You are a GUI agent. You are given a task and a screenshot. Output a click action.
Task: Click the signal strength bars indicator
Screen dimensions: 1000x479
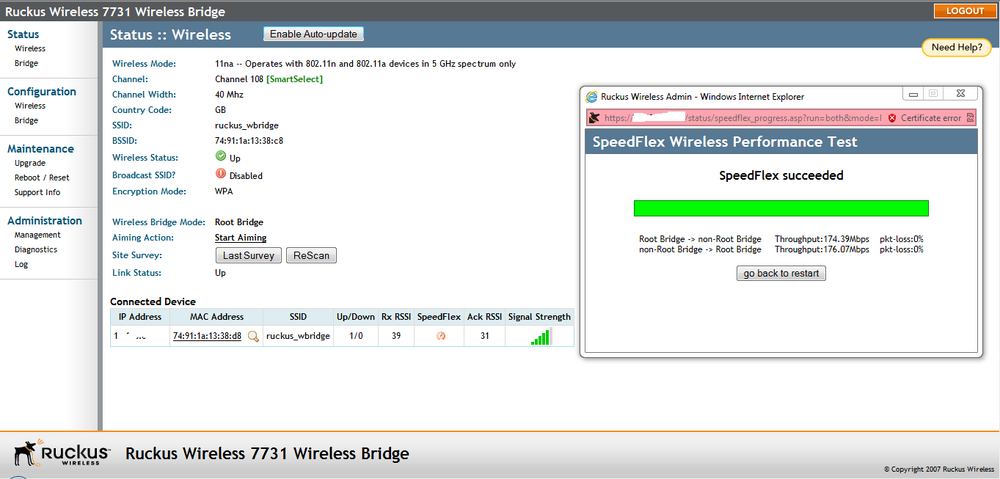coord(541,337)
